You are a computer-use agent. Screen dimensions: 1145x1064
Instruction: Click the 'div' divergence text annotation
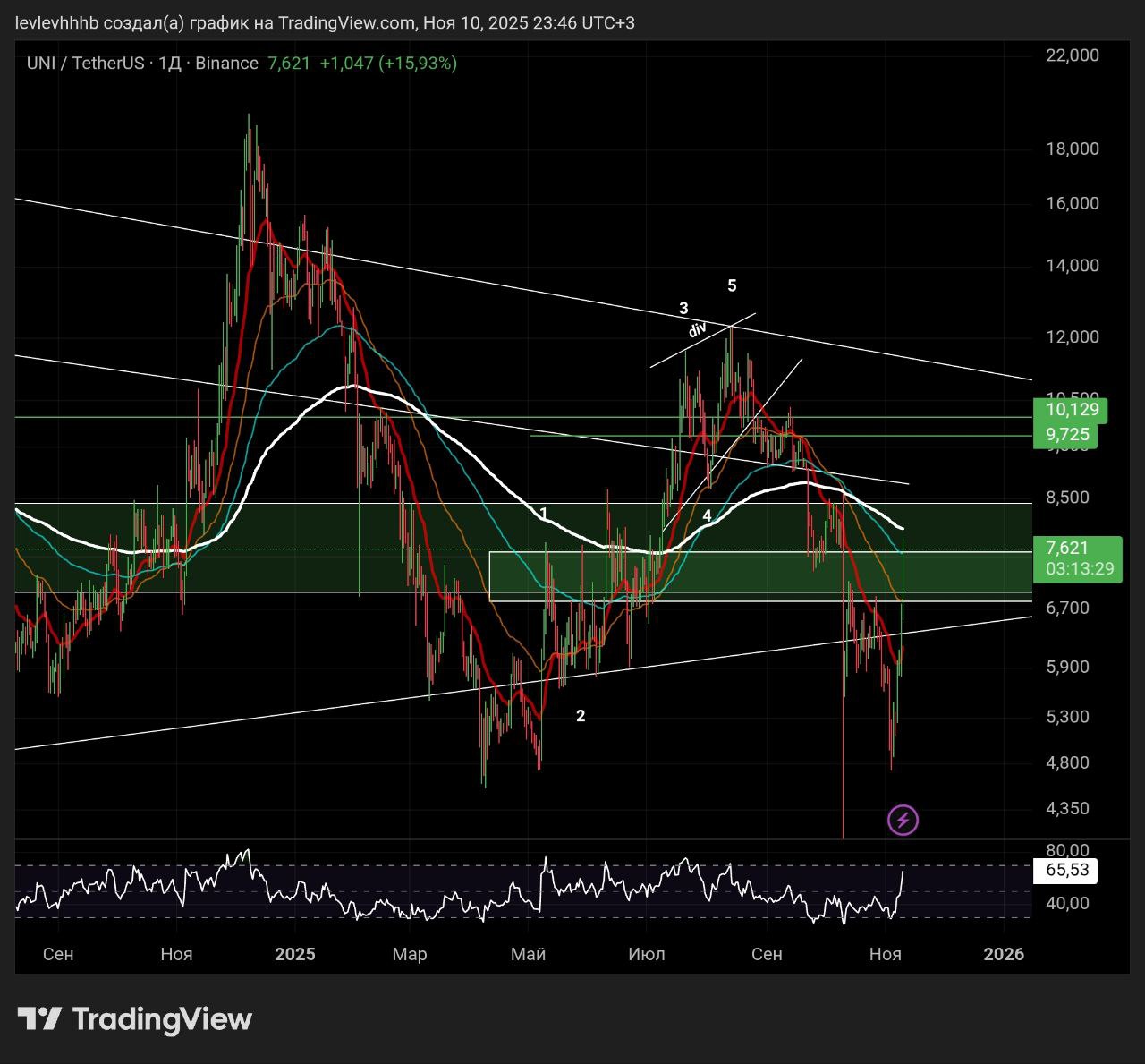coord(698,329)
